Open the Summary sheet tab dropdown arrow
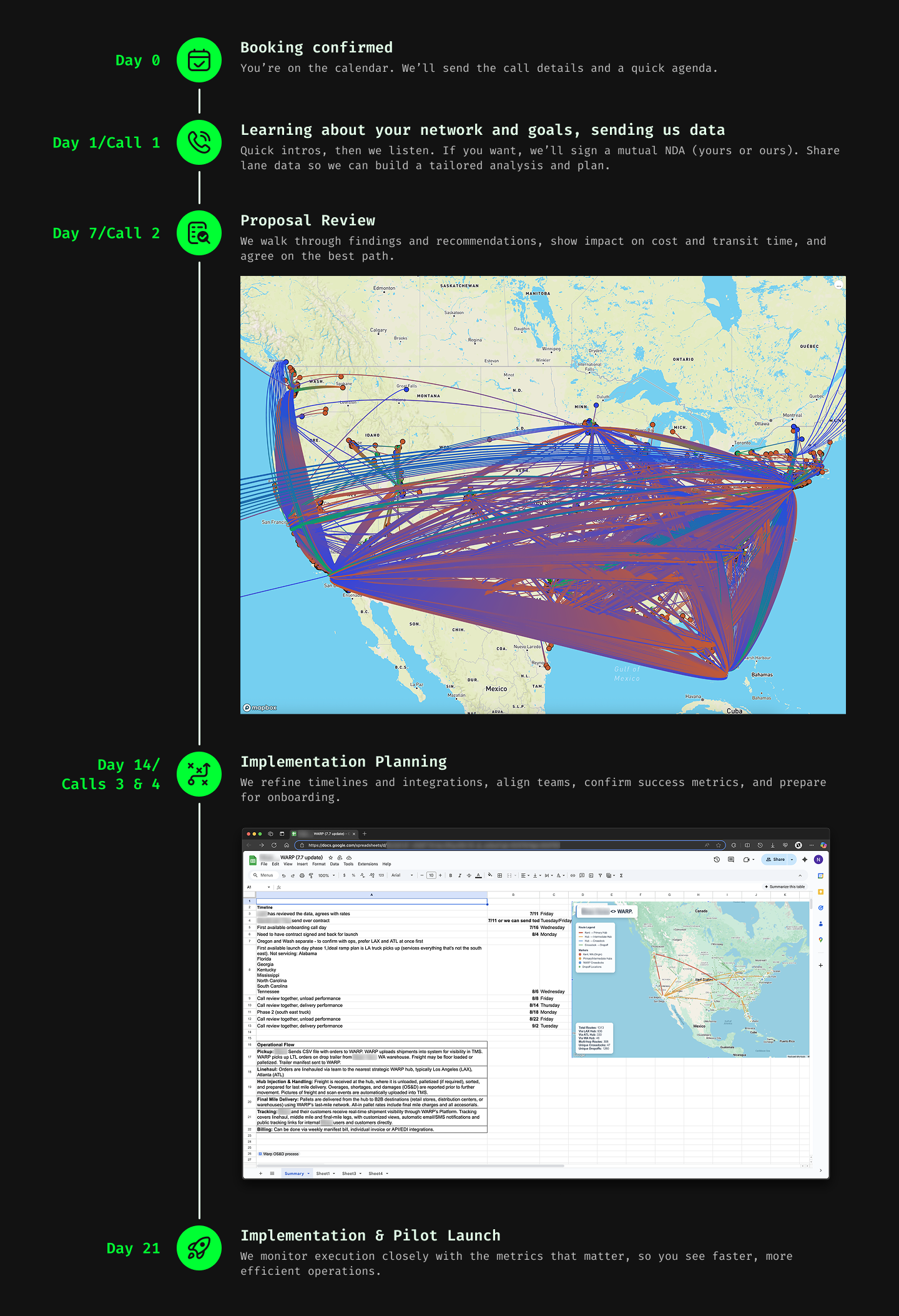The width and height of the screenshot is (899, 1316). 308,1174
